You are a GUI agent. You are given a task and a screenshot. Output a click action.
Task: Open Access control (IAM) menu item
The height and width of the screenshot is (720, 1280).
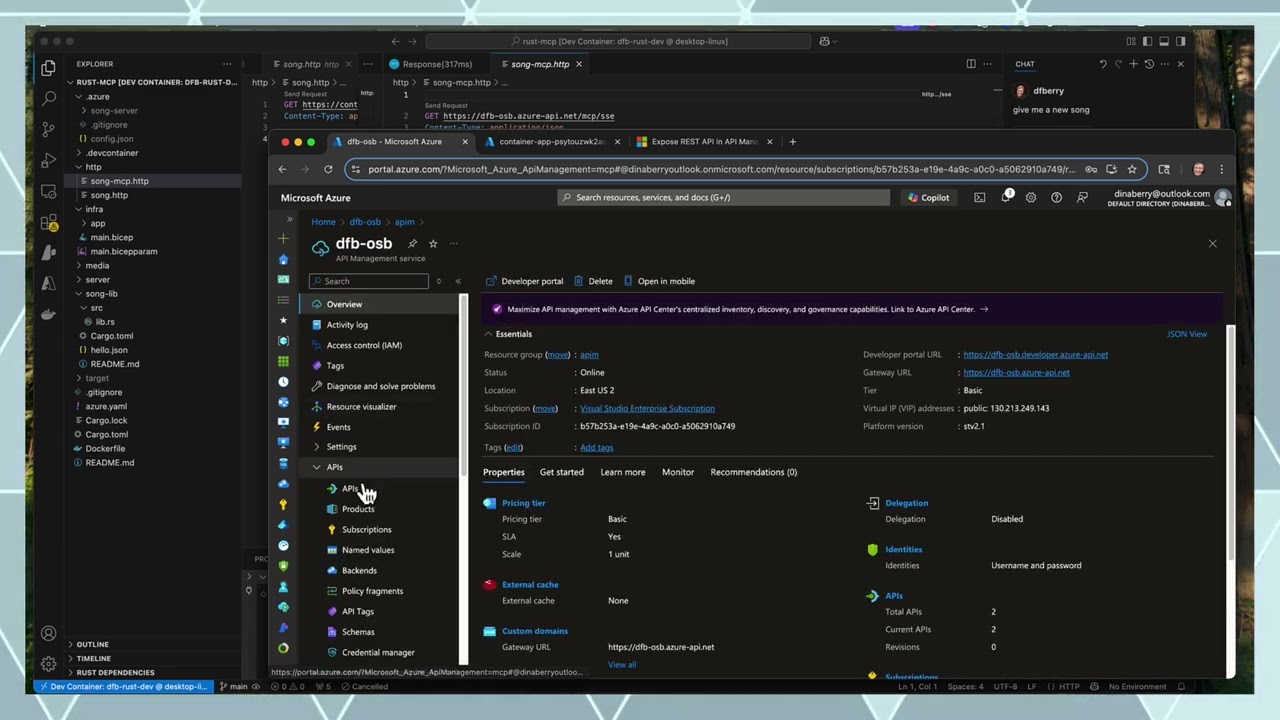click(364, 345)
